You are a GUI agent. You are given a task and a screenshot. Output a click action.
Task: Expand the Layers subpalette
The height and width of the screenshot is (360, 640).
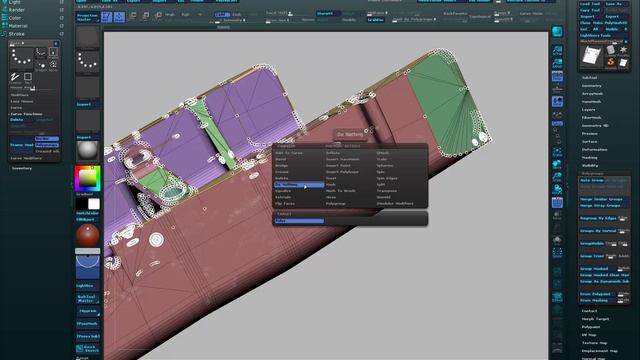coord(589,109)
